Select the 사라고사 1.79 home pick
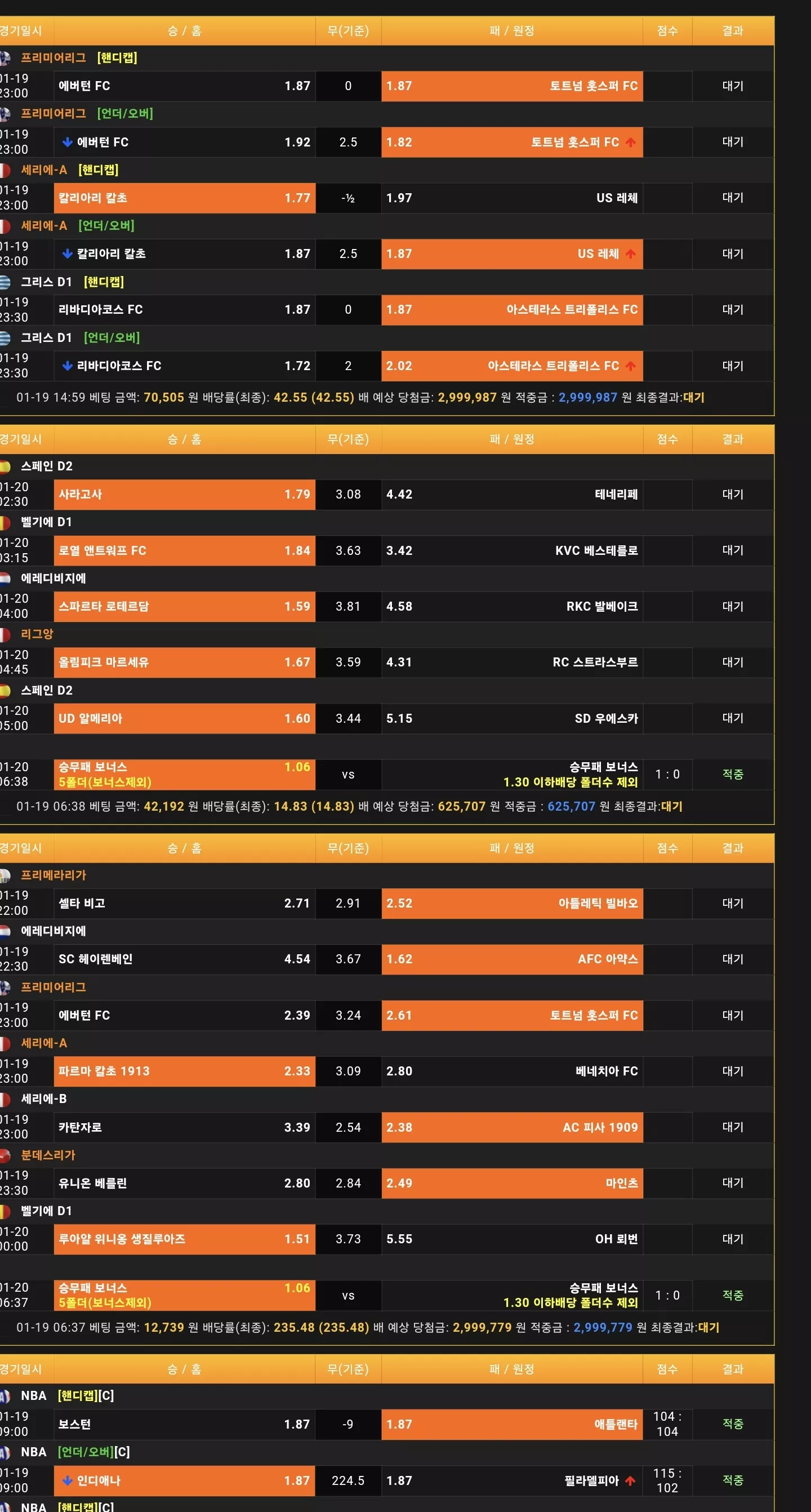811x1512 pixels. click(184, 494)
